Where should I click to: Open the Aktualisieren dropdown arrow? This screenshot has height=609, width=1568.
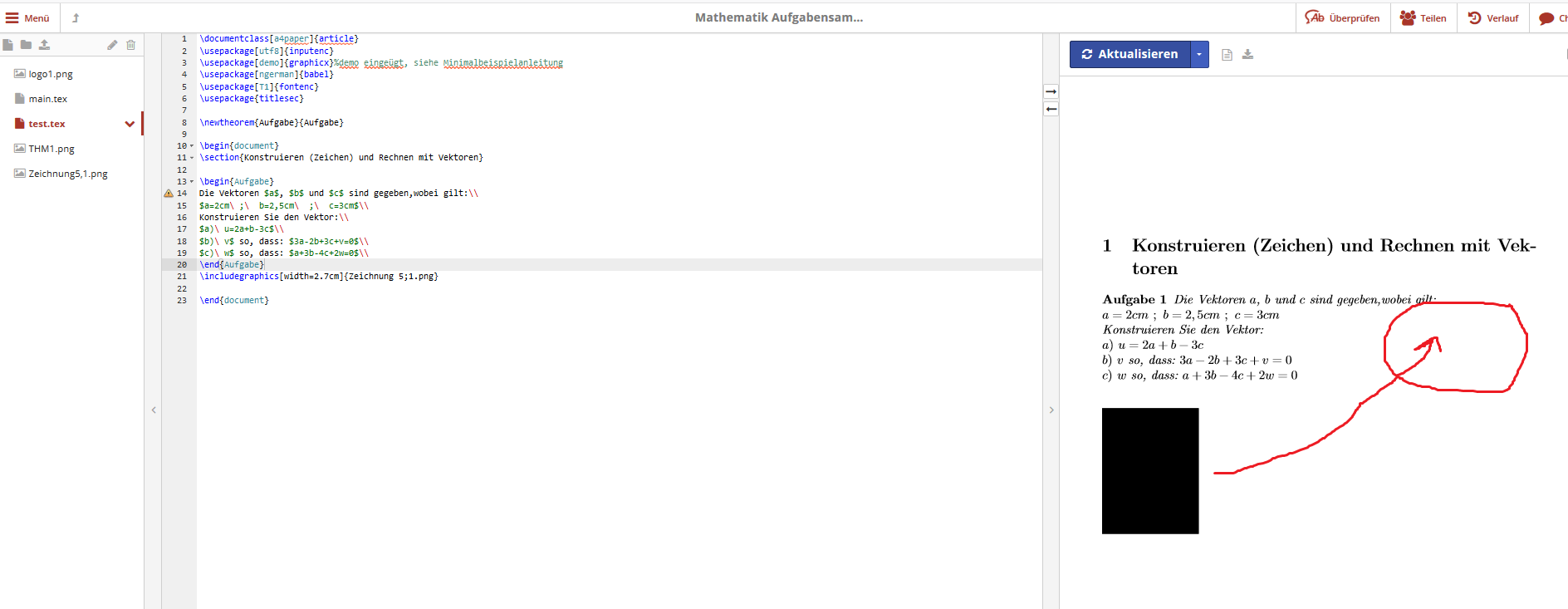(1199, 54)
